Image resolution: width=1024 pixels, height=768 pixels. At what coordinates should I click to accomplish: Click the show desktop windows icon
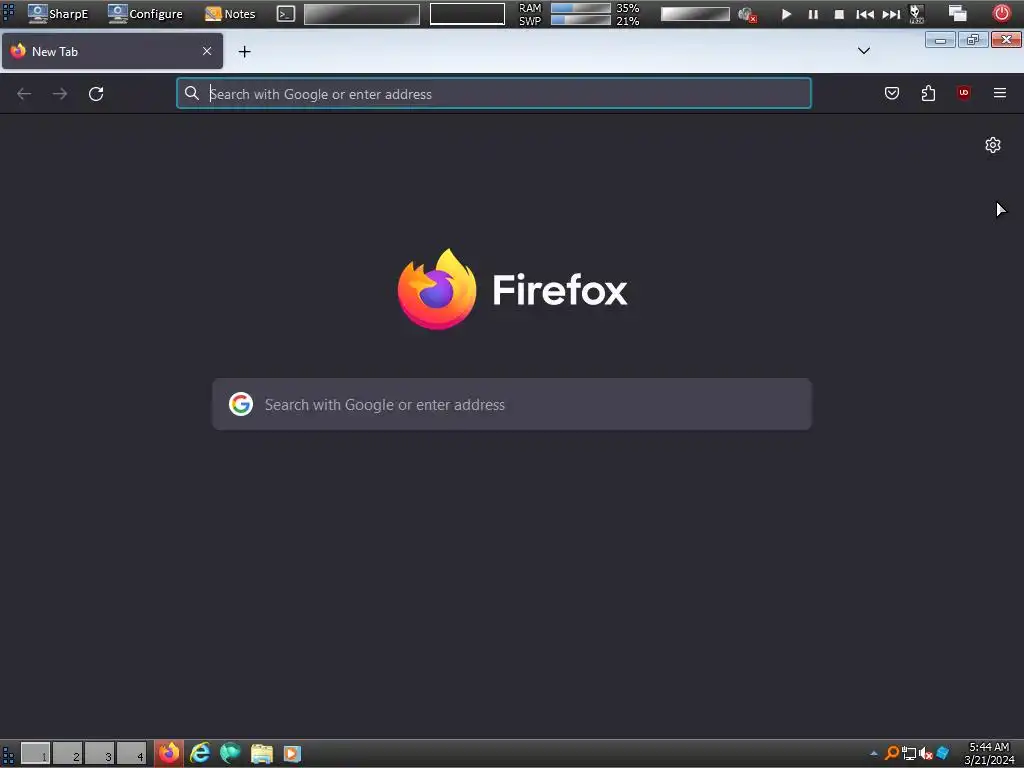957,14
